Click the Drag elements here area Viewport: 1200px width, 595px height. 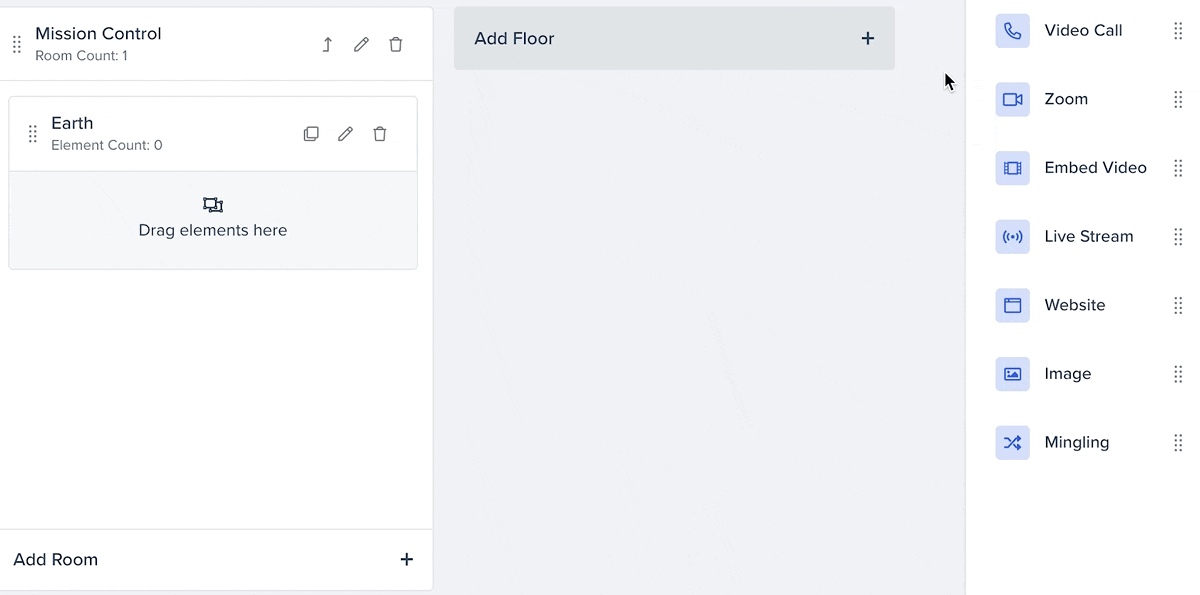212,218
